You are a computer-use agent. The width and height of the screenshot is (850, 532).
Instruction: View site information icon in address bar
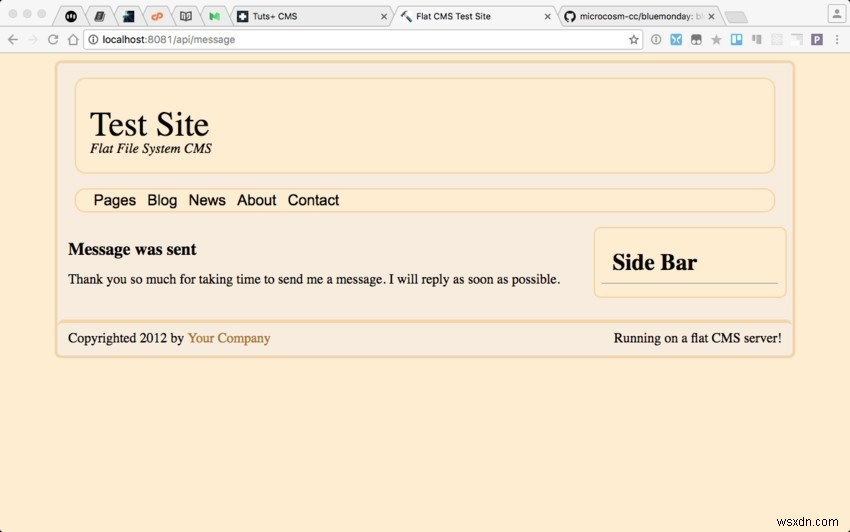point(93,40)
